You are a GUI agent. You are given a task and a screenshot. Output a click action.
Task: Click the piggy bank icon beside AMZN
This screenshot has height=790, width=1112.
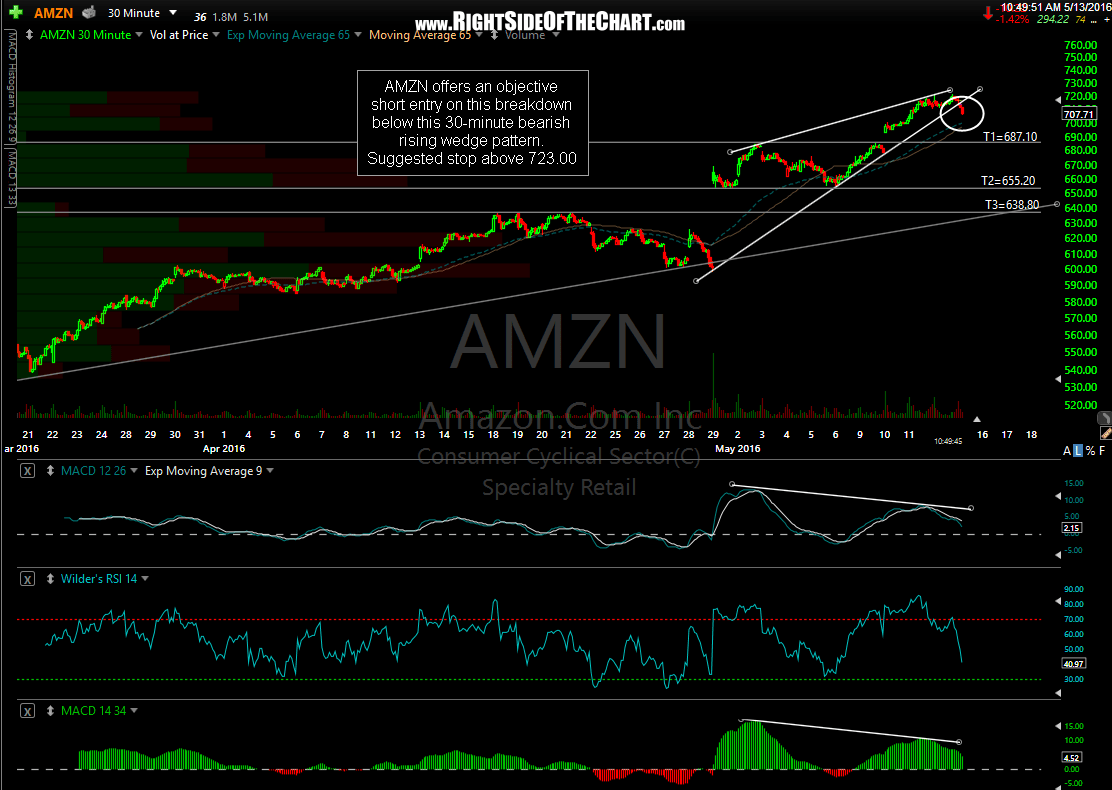pyautogui.click(x=89, y=13)
